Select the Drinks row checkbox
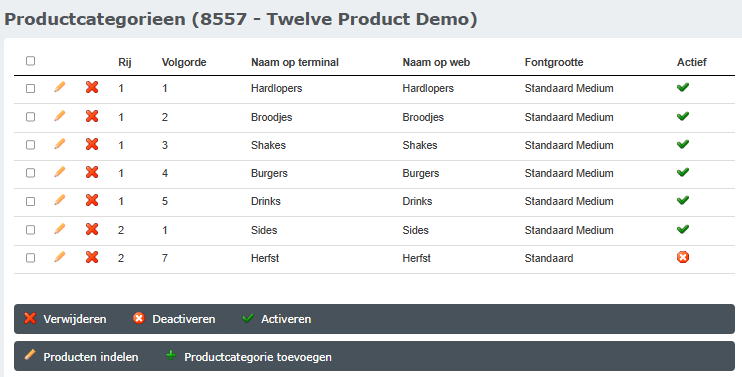742x377 pixels. (x=30, y=202)
